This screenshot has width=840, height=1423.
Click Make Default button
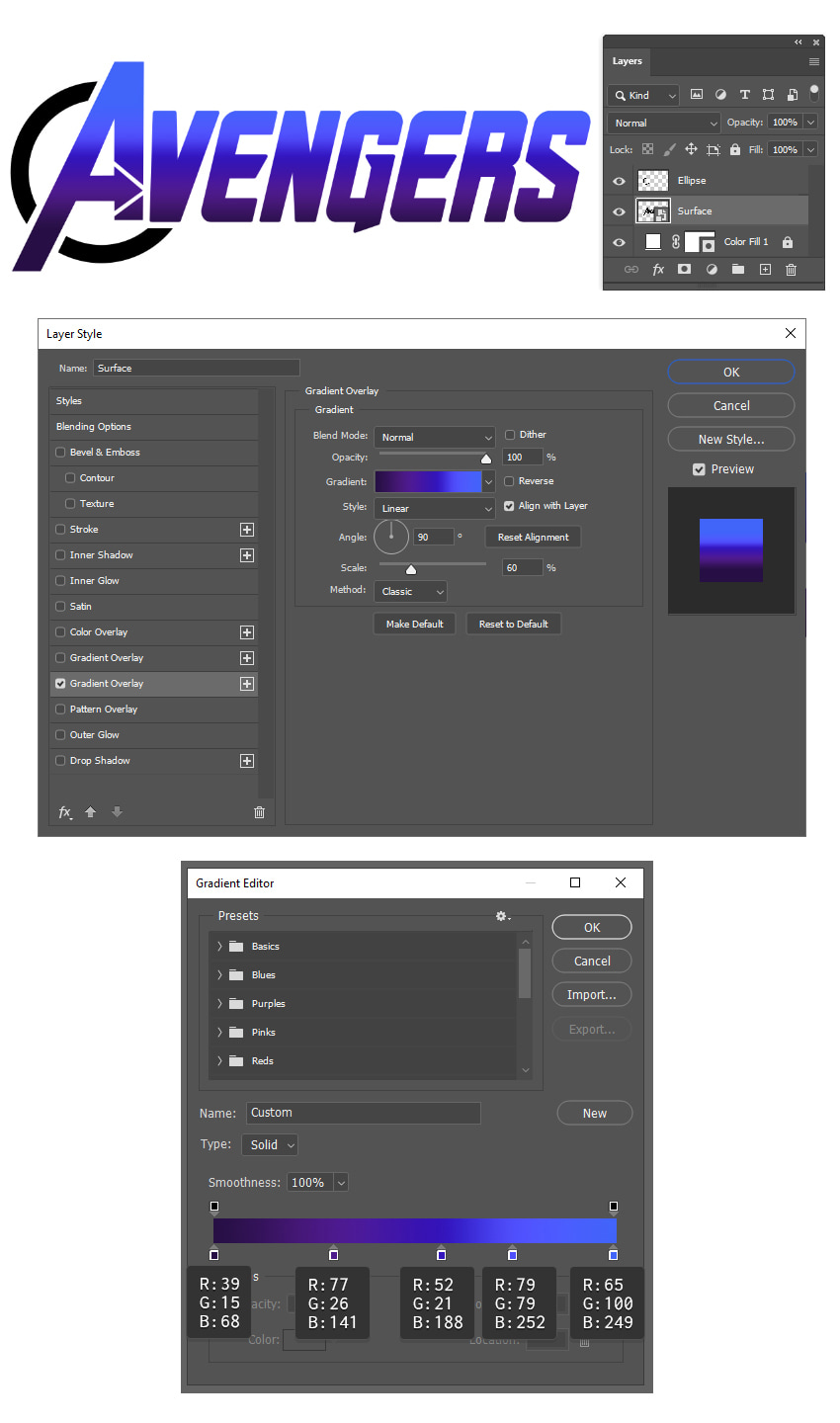click(x=415, y=624)
